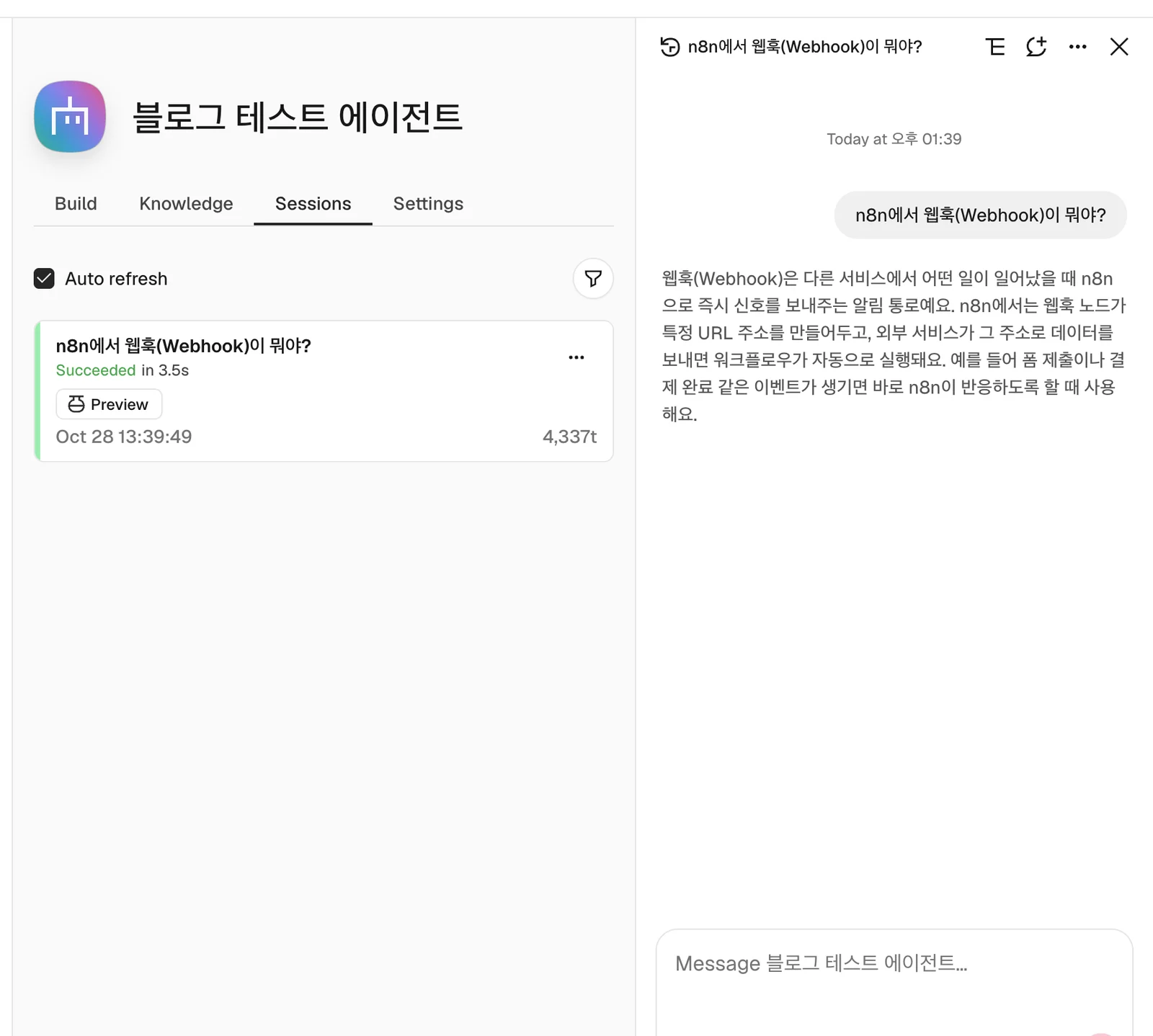Screen dimensions: 1153x1036
Task: Open the session filter funnel icon
Action: (593, 279)
